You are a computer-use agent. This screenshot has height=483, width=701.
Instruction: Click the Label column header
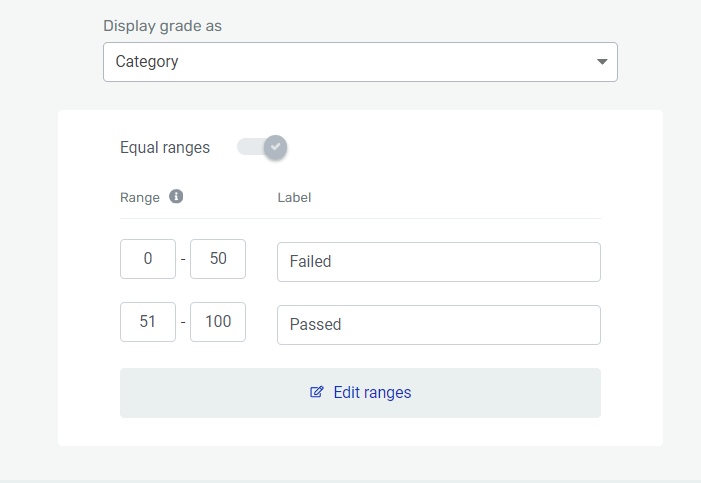pos(294,197)
